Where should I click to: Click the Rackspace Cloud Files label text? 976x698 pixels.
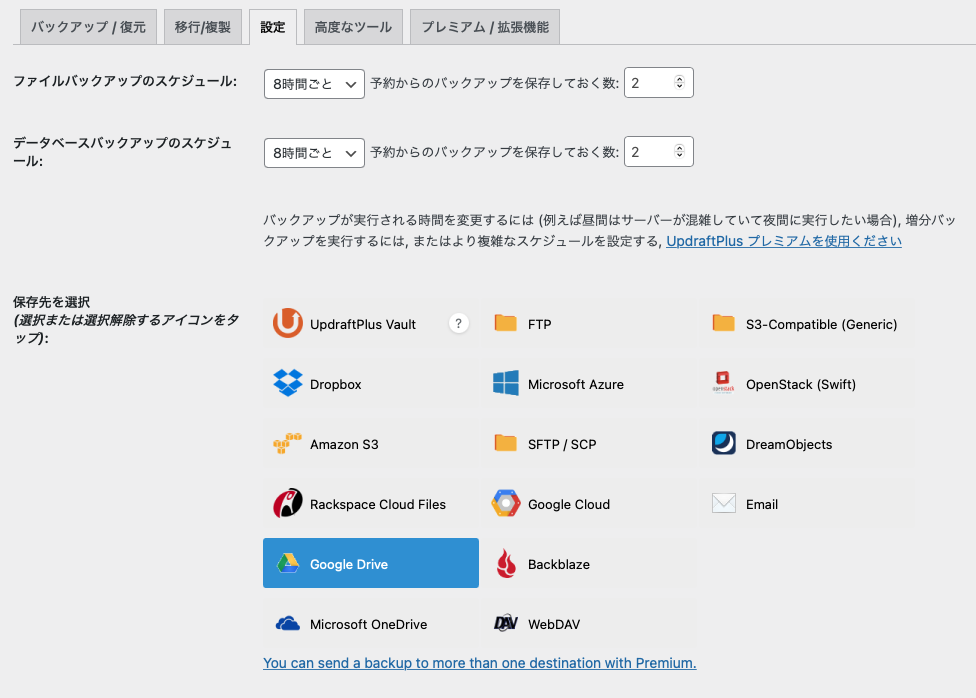click(x=378, y=504)
